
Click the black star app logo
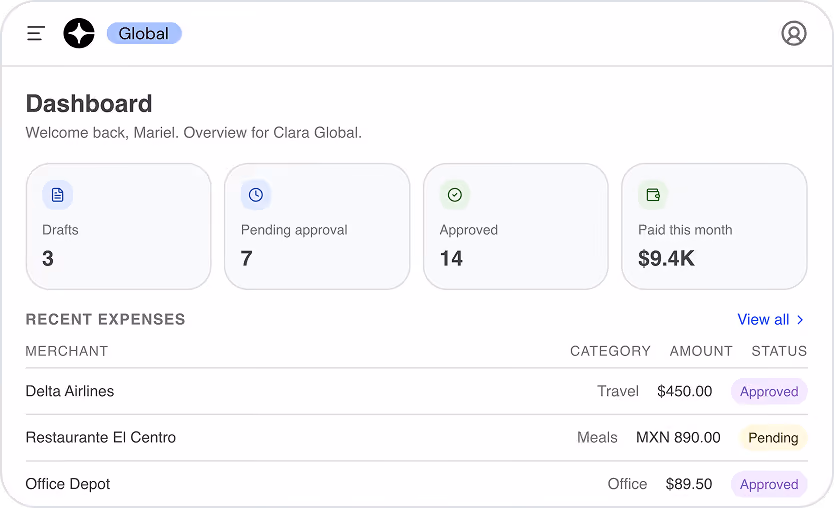[79, 33]
